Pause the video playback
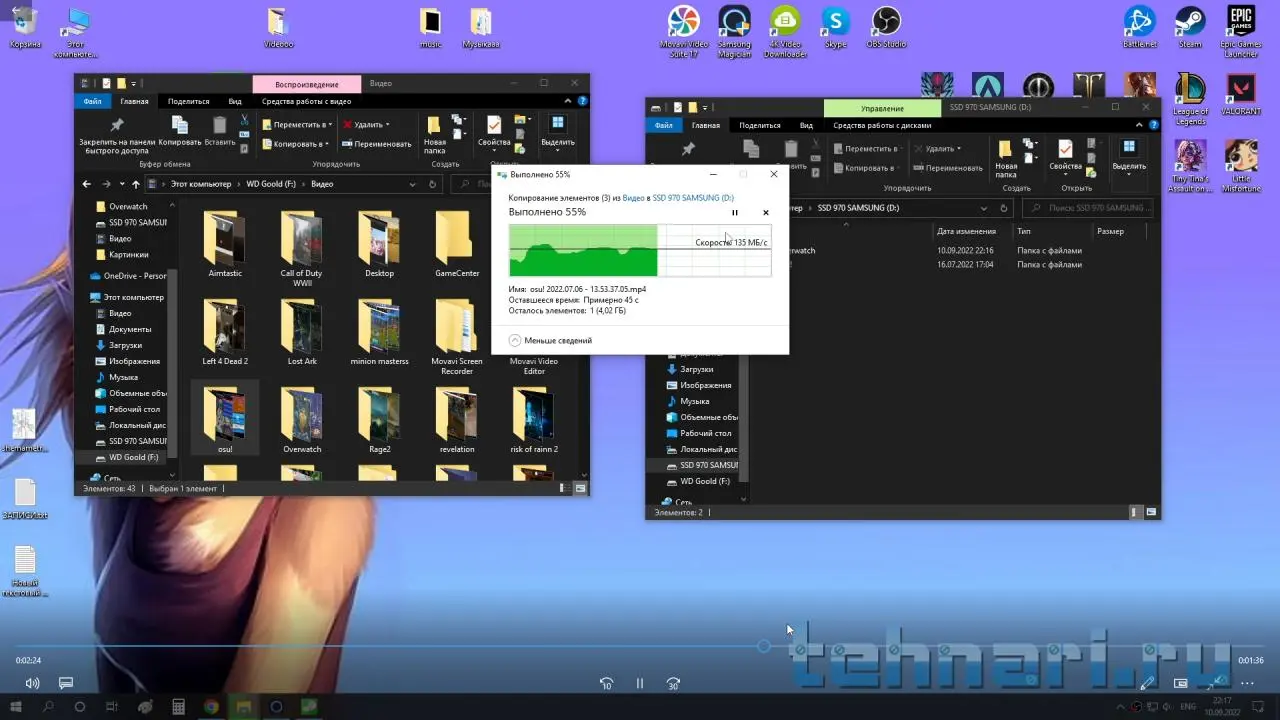 [640, 683]
